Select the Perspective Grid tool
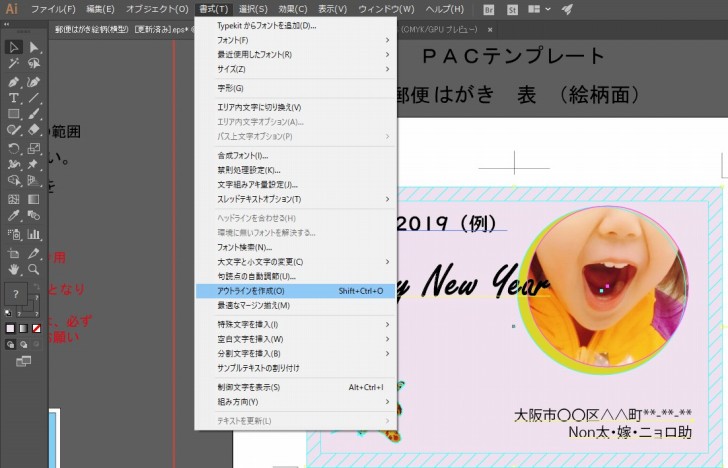This screenshot has height=468, width=728. pyautogui.click(x=33, y=181)
